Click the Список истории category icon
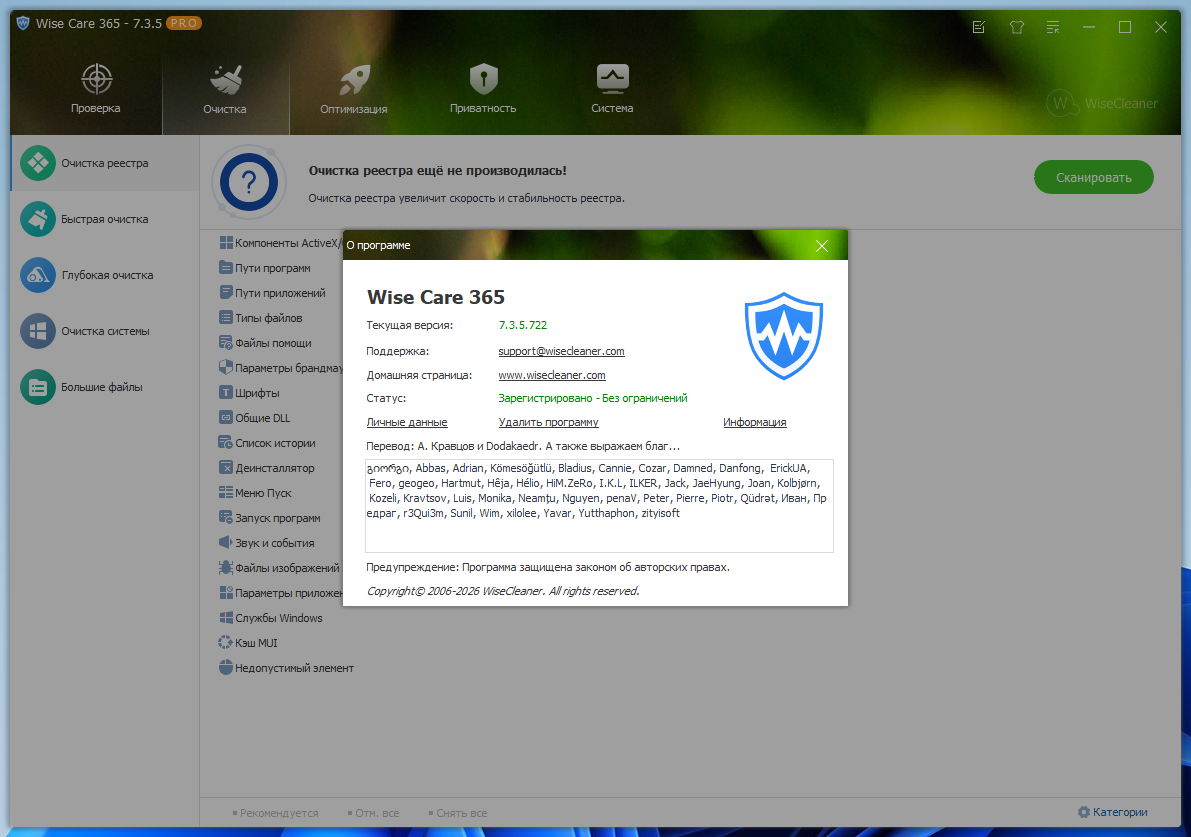The height and width of the screenshot is (837, 1191). 226,443
